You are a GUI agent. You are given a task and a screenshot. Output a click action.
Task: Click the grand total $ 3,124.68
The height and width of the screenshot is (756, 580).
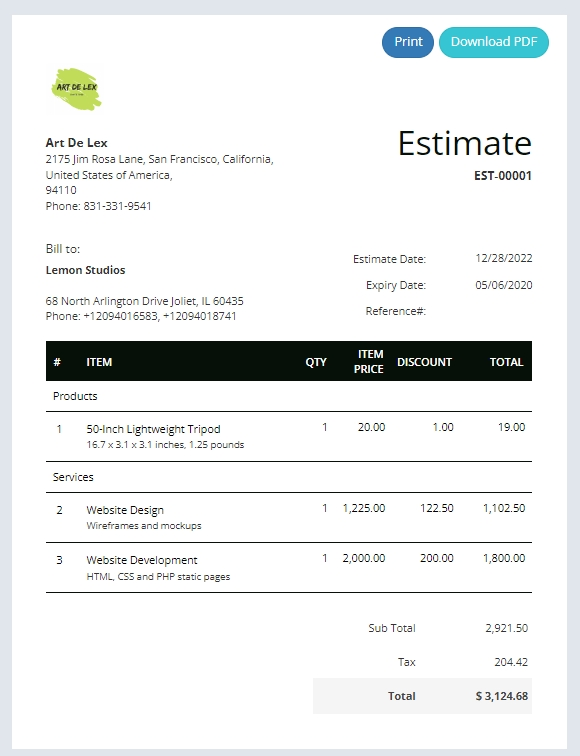(x=501, y=696)
